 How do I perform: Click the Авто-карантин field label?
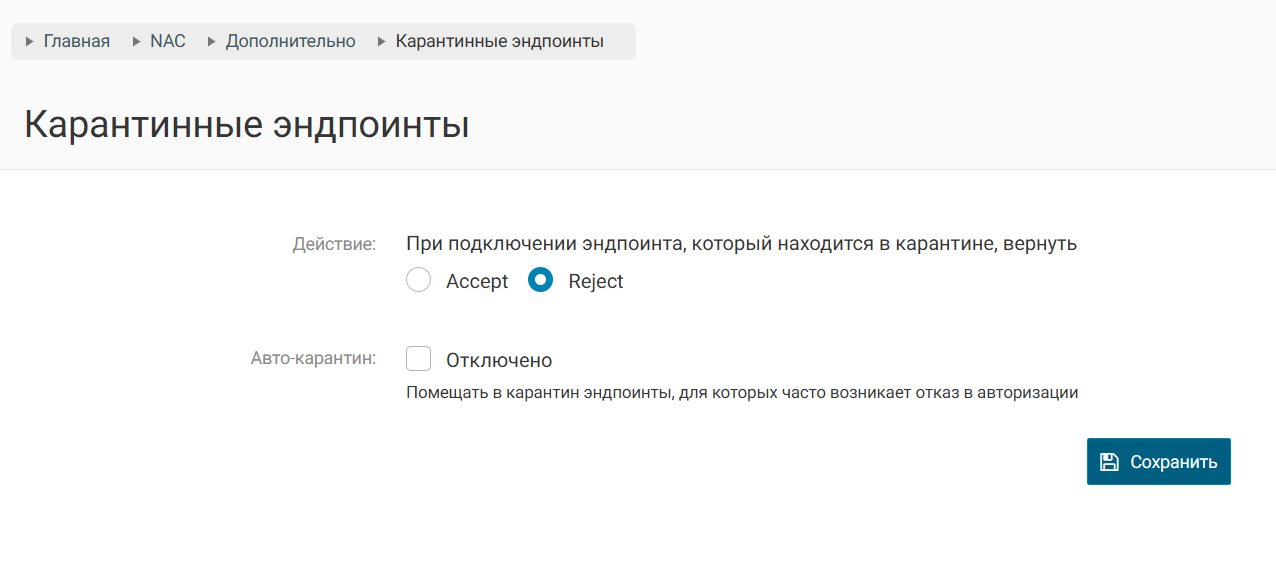(313, 358)
